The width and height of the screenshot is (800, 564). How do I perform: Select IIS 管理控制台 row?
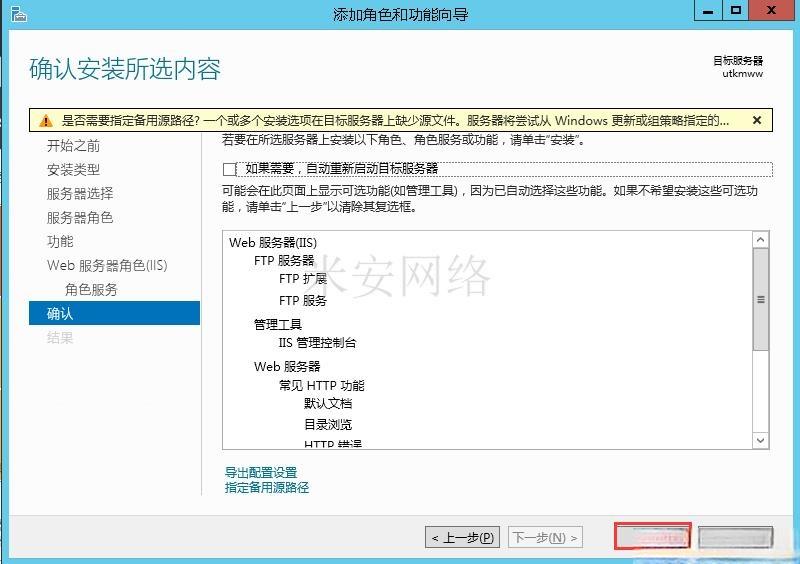[x=317, y=342]
